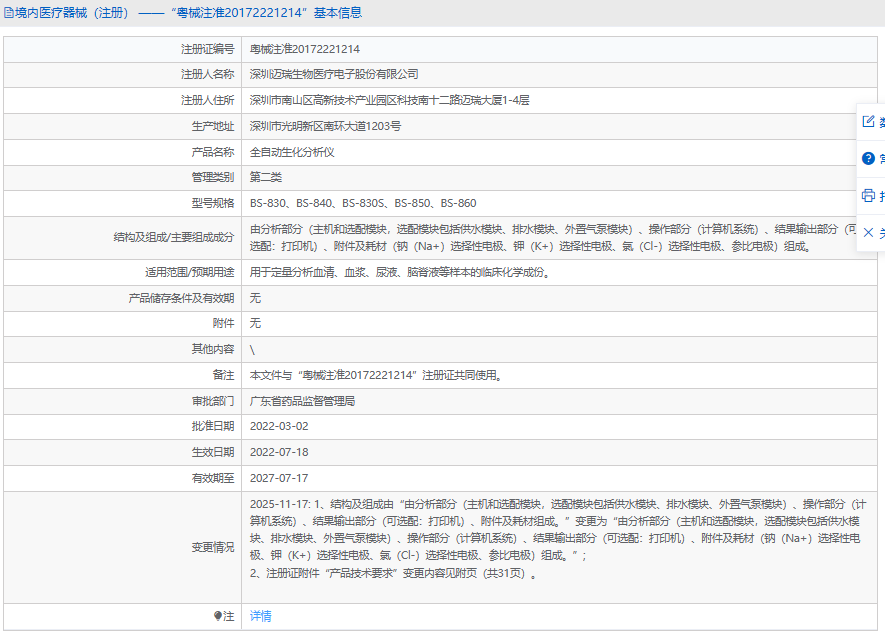Select the registrant name 深圳迈瑞生物医疗电子股份有限公司
This screenshot has height=636, width=885.
click(x=334, y=75)
